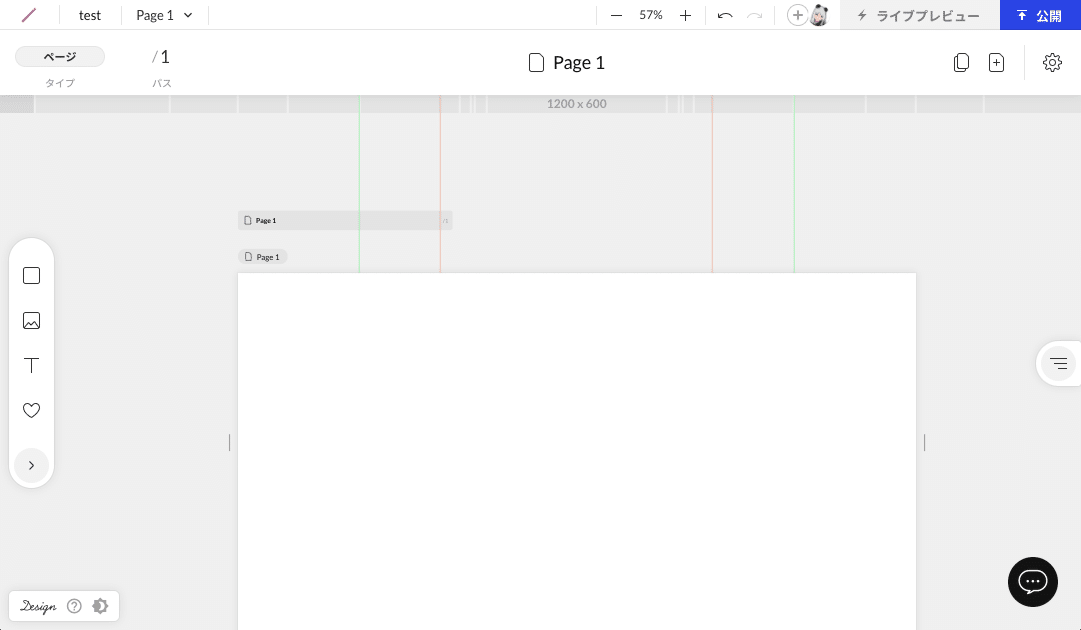Start ライブプレビュー live preview

coord(919,15)
